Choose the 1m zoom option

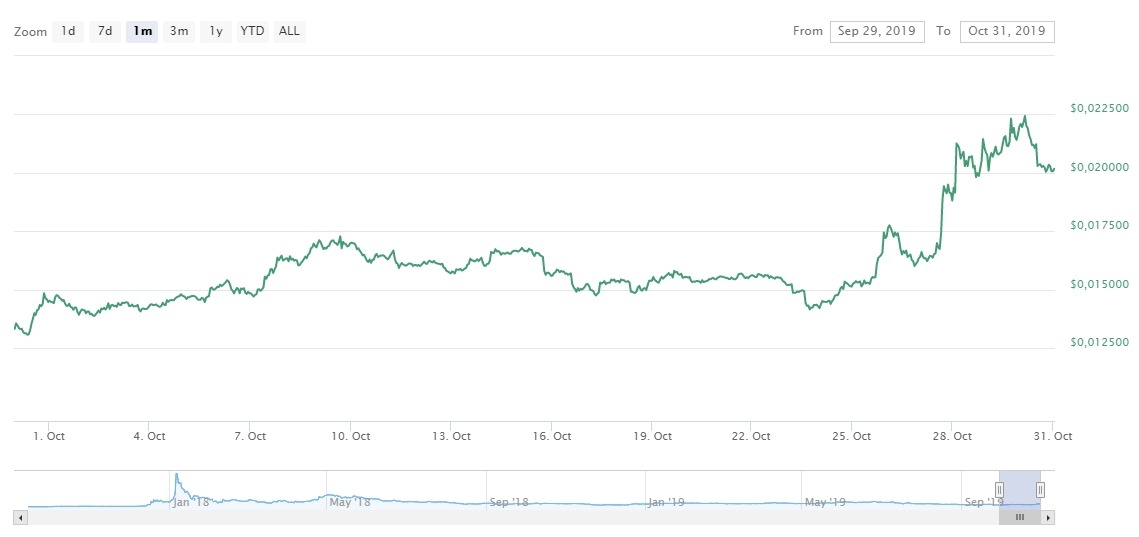[x=142, y=31]
